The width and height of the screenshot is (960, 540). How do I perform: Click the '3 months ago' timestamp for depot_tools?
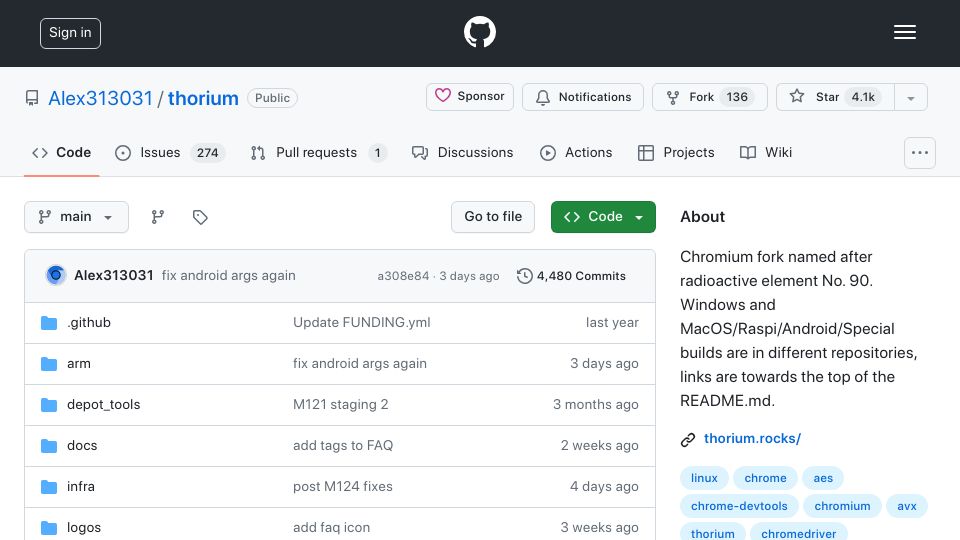coord(596,405)
